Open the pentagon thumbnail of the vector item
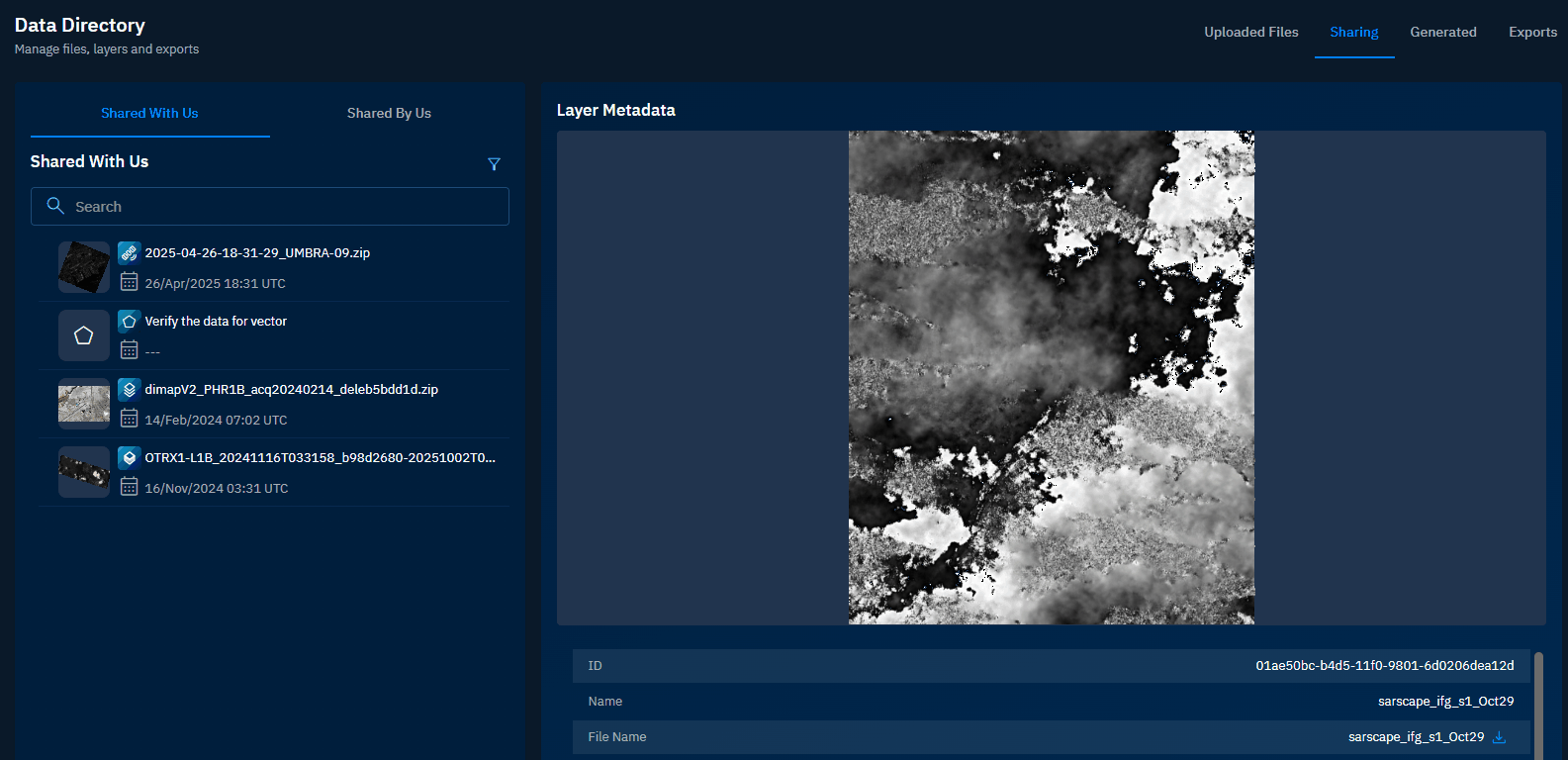 pos(84,335)
